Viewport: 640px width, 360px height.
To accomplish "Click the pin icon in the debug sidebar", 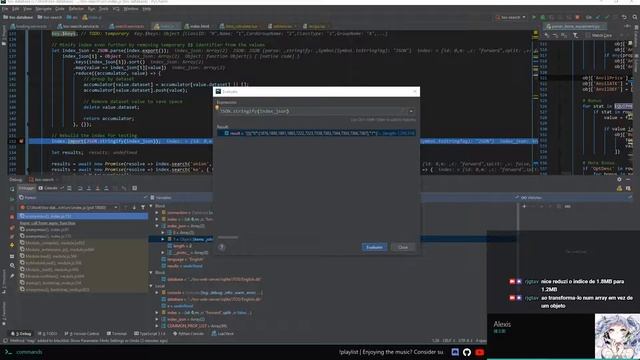I will (x=12, y=276).
